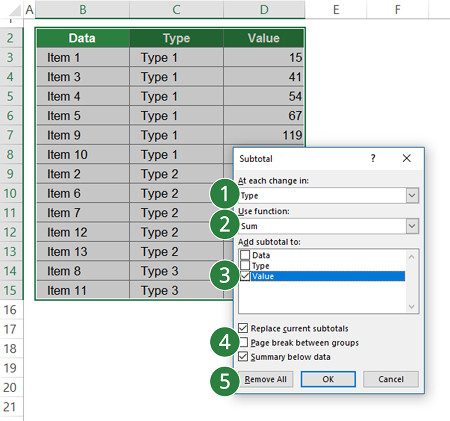Enable Page break between groups

pos(243,342)
